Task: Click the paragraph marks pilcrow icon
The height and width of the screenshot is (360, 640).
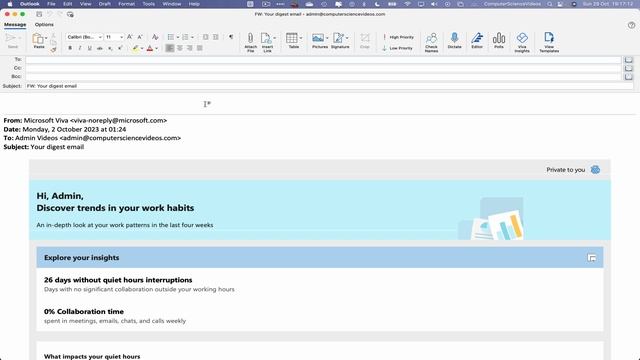Action: (231, 37)
